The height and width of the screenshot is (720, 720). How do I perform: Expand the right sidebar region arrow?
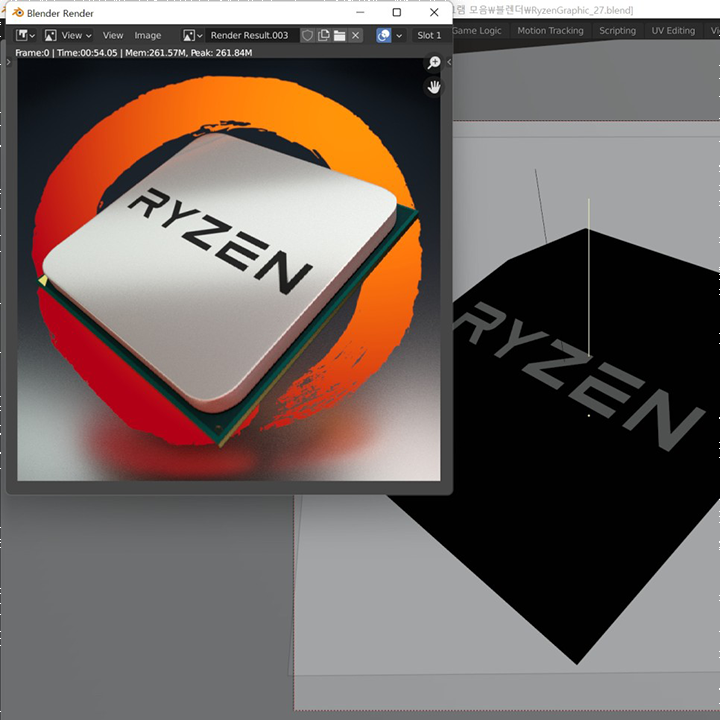(449, 62)
